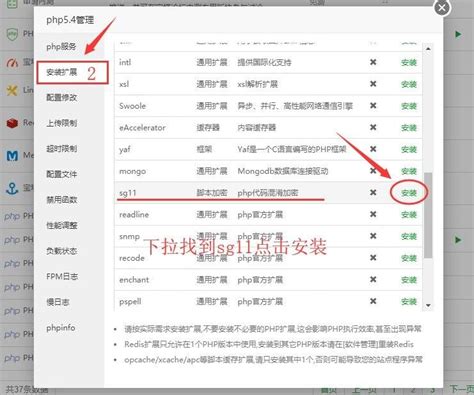
Task: Open the 慢日志 section
Action: (58, 302)
